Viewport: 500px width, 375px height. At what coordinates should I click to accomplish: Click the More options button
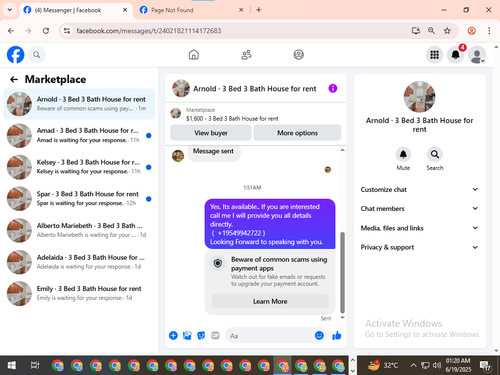pyautogui.click(x=297, y=133)
